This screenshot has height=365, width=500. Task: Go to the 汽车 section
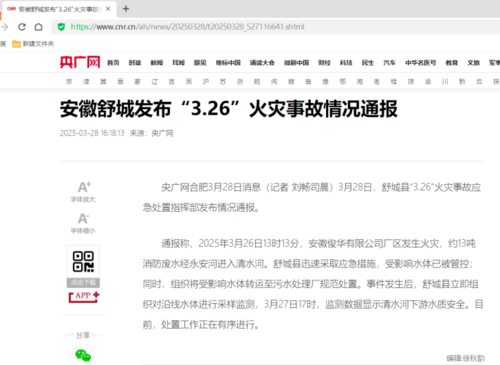coord(389,63)
